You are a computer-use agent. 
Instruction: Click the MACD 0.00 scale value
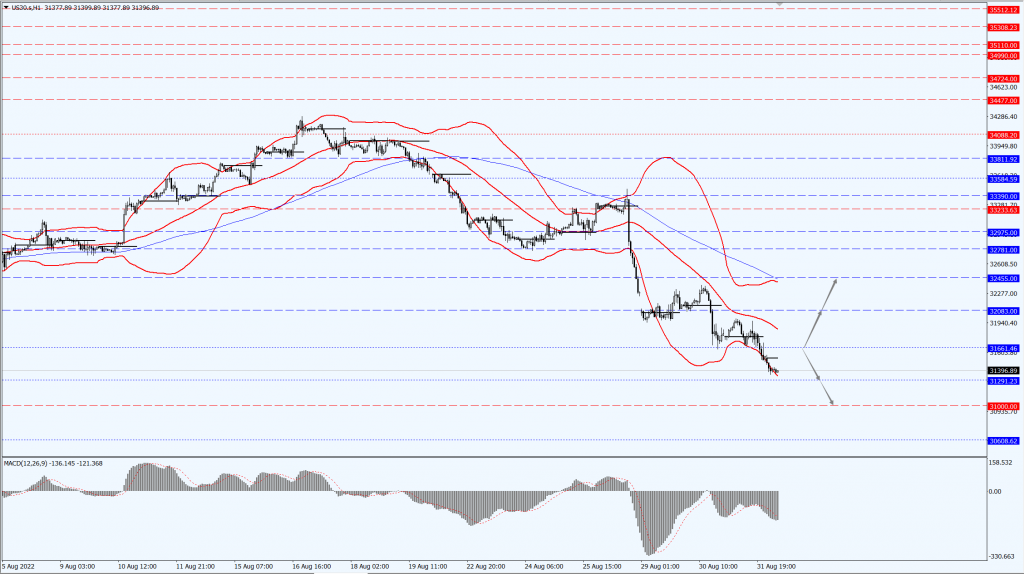[996, 492]
